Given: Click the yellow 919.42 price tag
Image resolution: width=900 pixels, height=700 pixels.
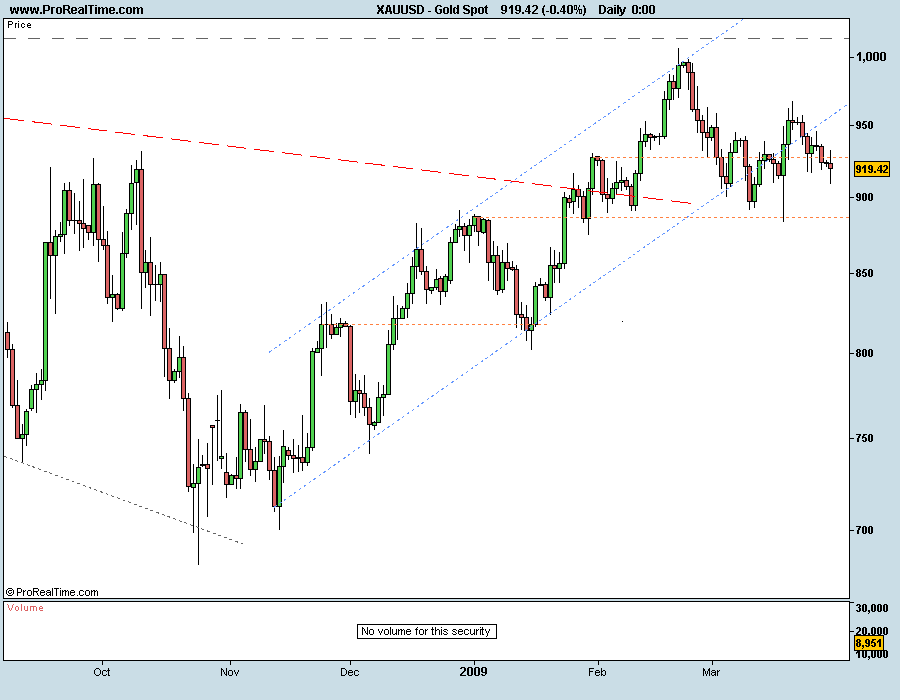Looking at the screenshot, I should click(871, 169).
